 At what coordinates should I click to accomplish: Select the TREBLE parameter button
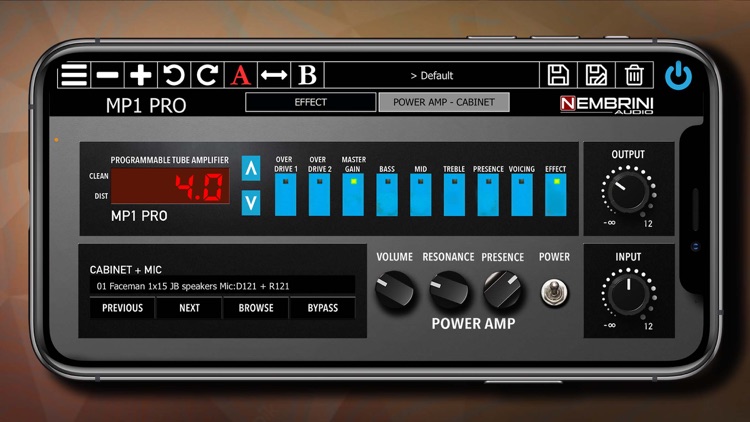tap(454, 195)
